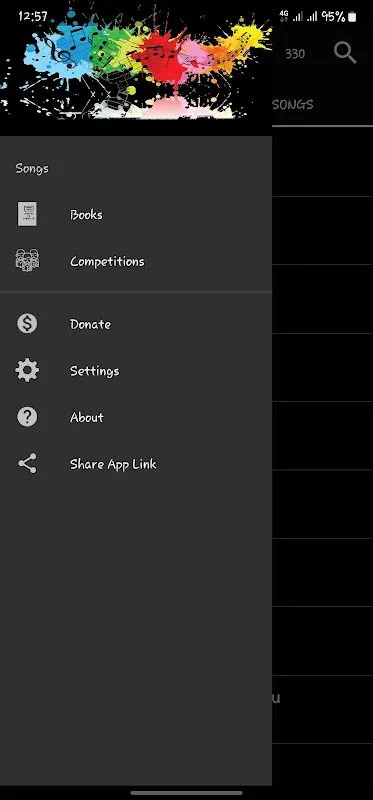Tap the colorful music splash banner
Image resolution: width=373 pixels, height=800 pixels.
click(136, 66)
